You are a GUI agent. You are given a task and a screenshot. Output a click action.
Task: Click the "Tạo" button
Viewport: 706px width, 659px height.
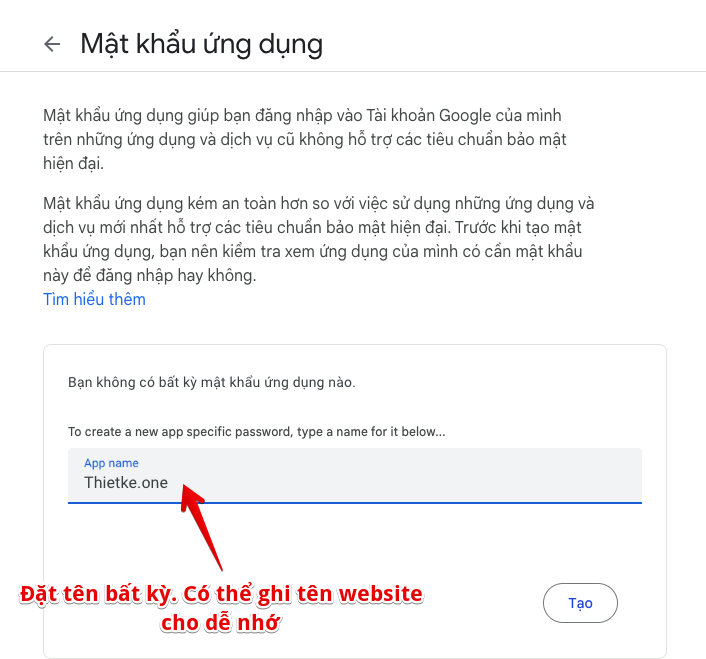pos(580,603)
